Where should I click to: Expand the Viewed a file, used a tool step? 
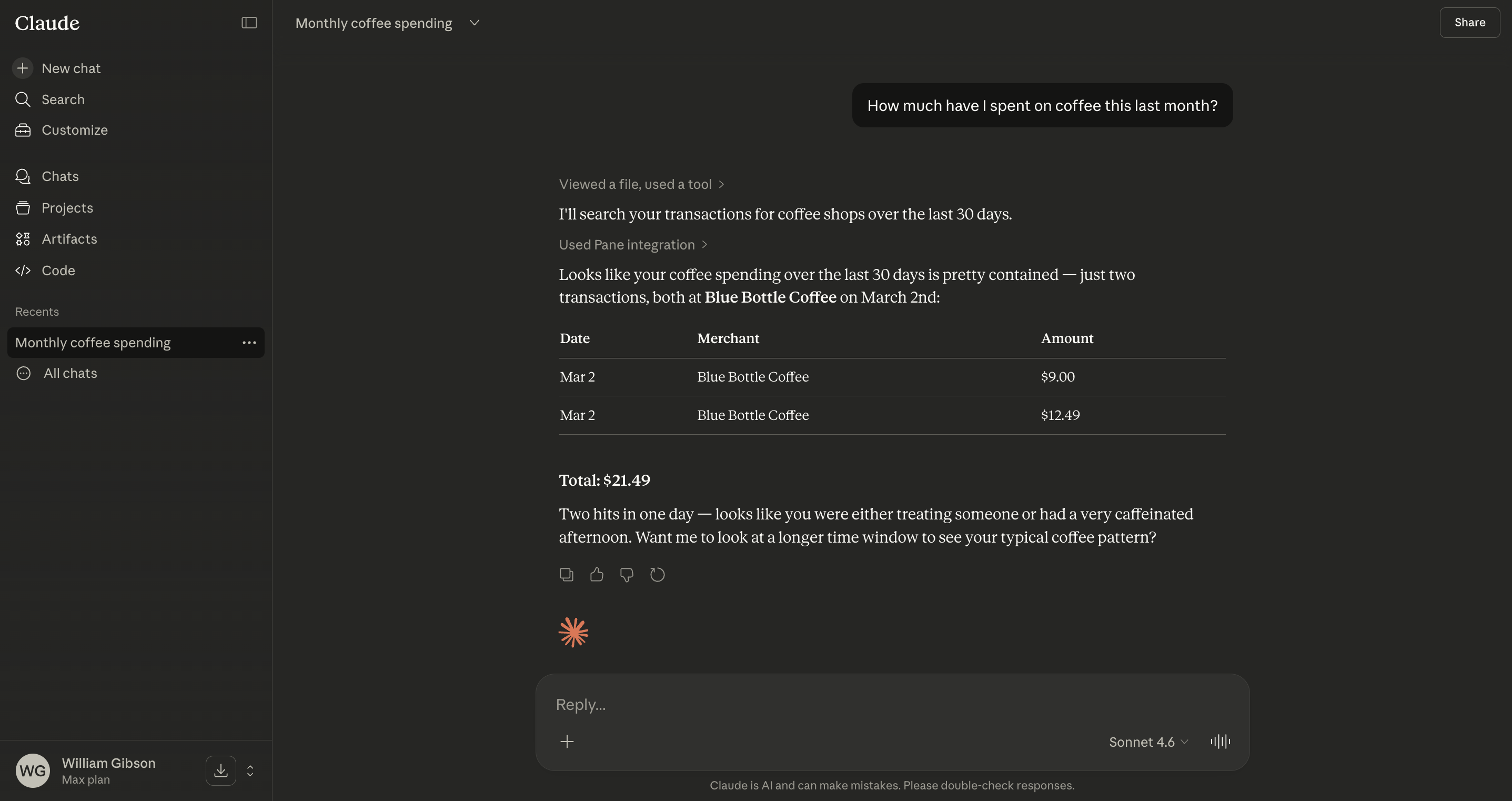pyautogui.click(x=641, y=184)
